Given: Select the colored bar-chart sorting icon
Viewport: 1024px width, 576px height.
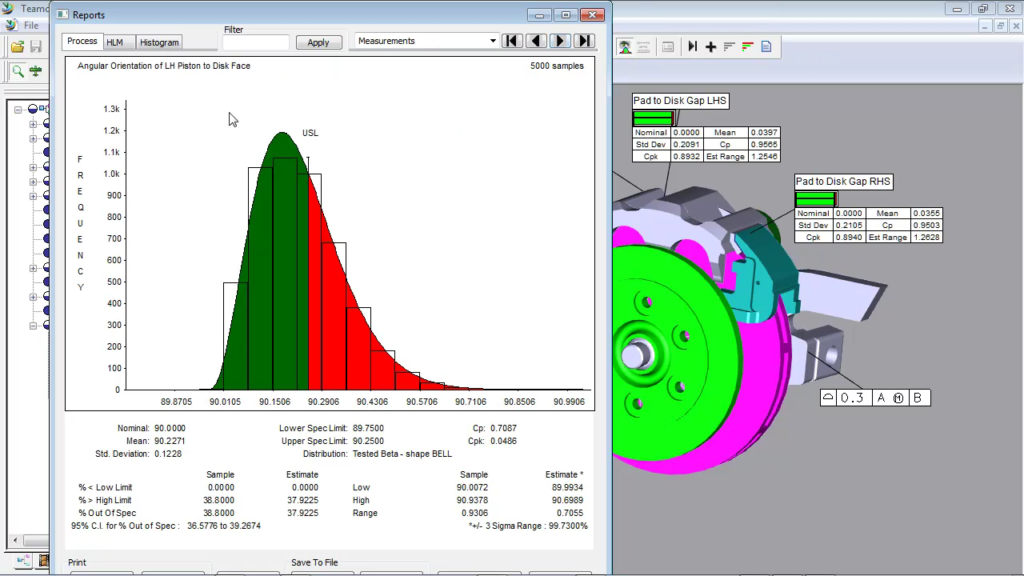Looking at the screenshot, I should click(x=747, y=46).
